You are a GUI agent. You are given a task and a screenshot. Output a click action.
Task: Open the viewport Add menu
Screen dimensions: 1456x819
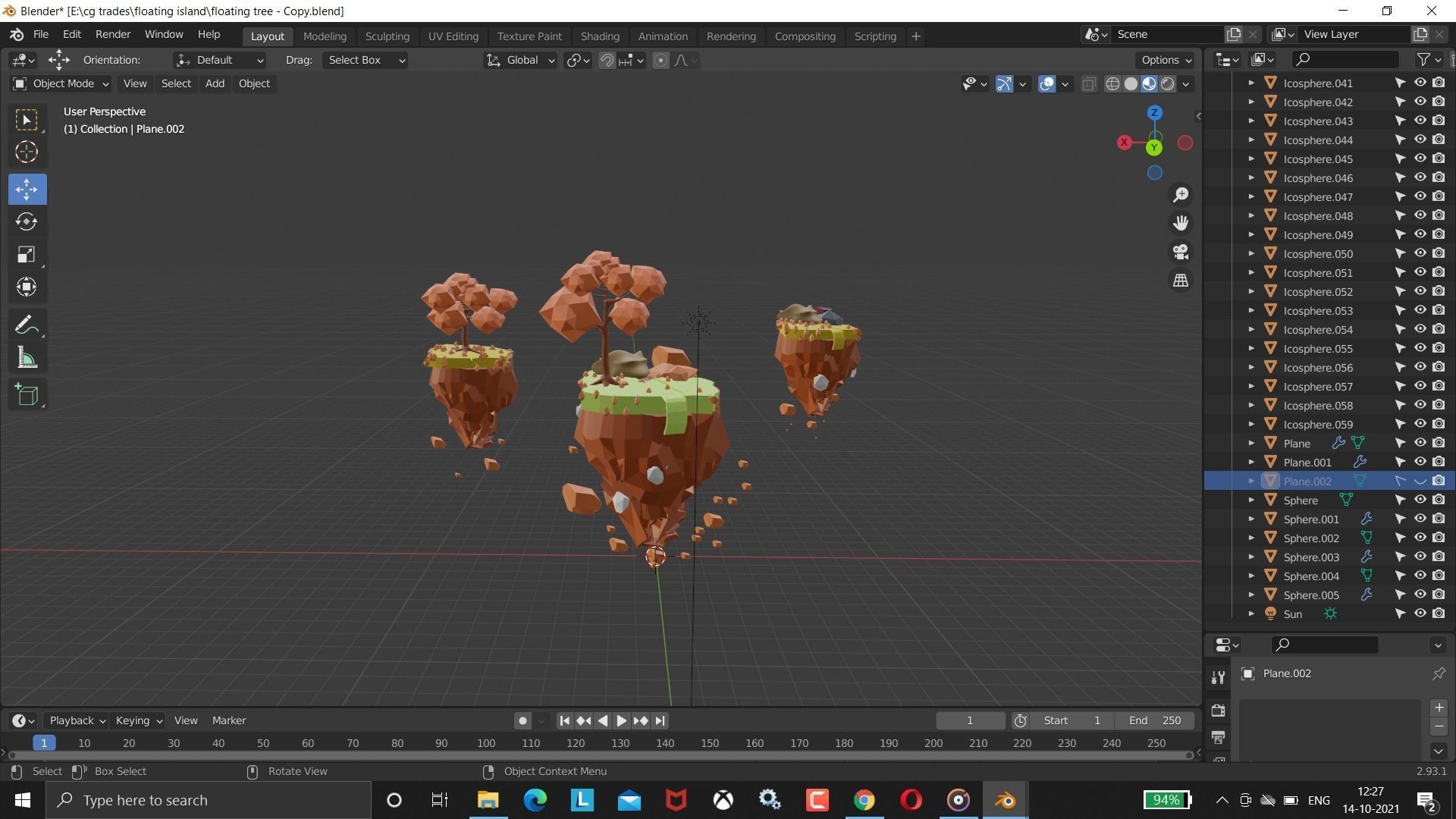point(215,83)
